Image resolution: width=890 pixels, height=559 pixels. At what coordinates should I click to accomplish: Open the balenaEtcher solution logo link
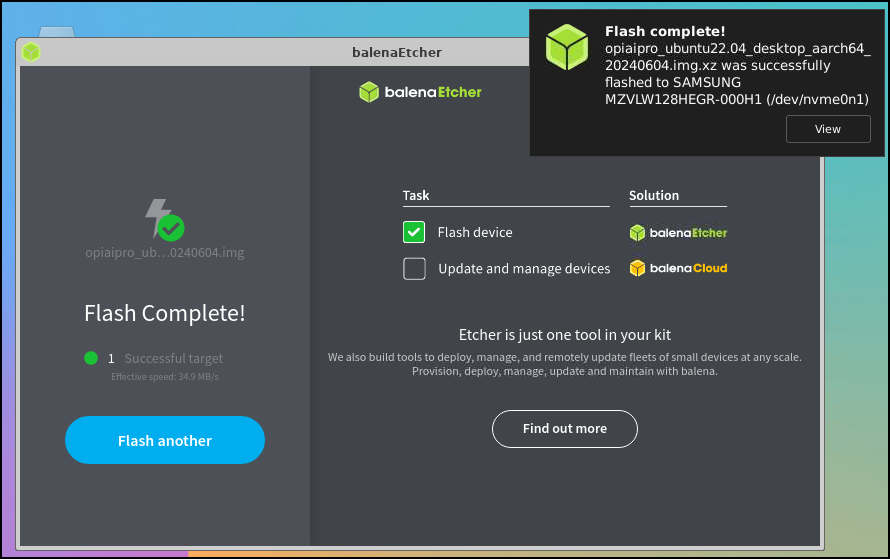(678, 233)
